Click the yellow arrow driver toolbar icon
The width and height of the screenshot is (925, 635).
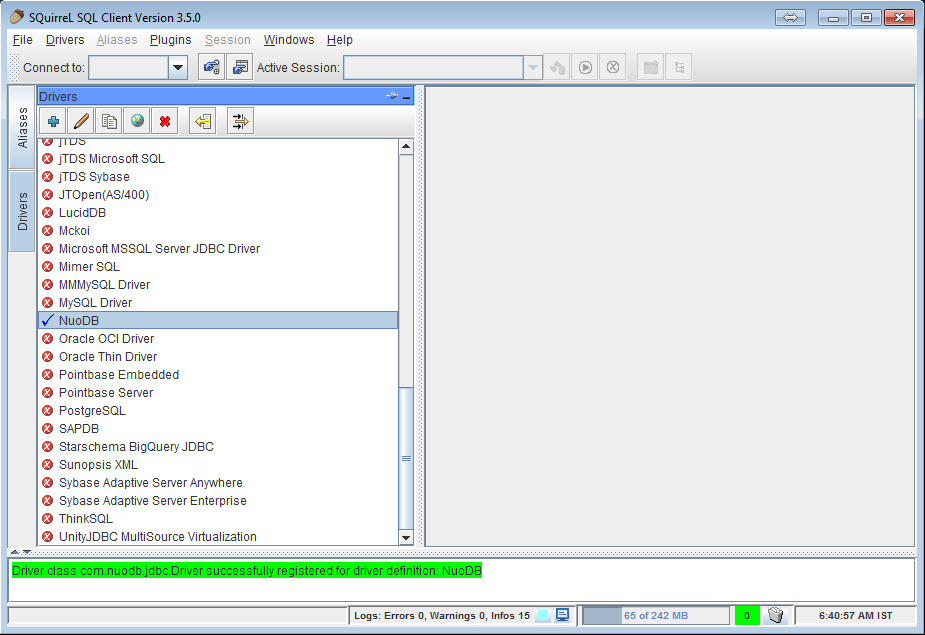coord(202,122)
